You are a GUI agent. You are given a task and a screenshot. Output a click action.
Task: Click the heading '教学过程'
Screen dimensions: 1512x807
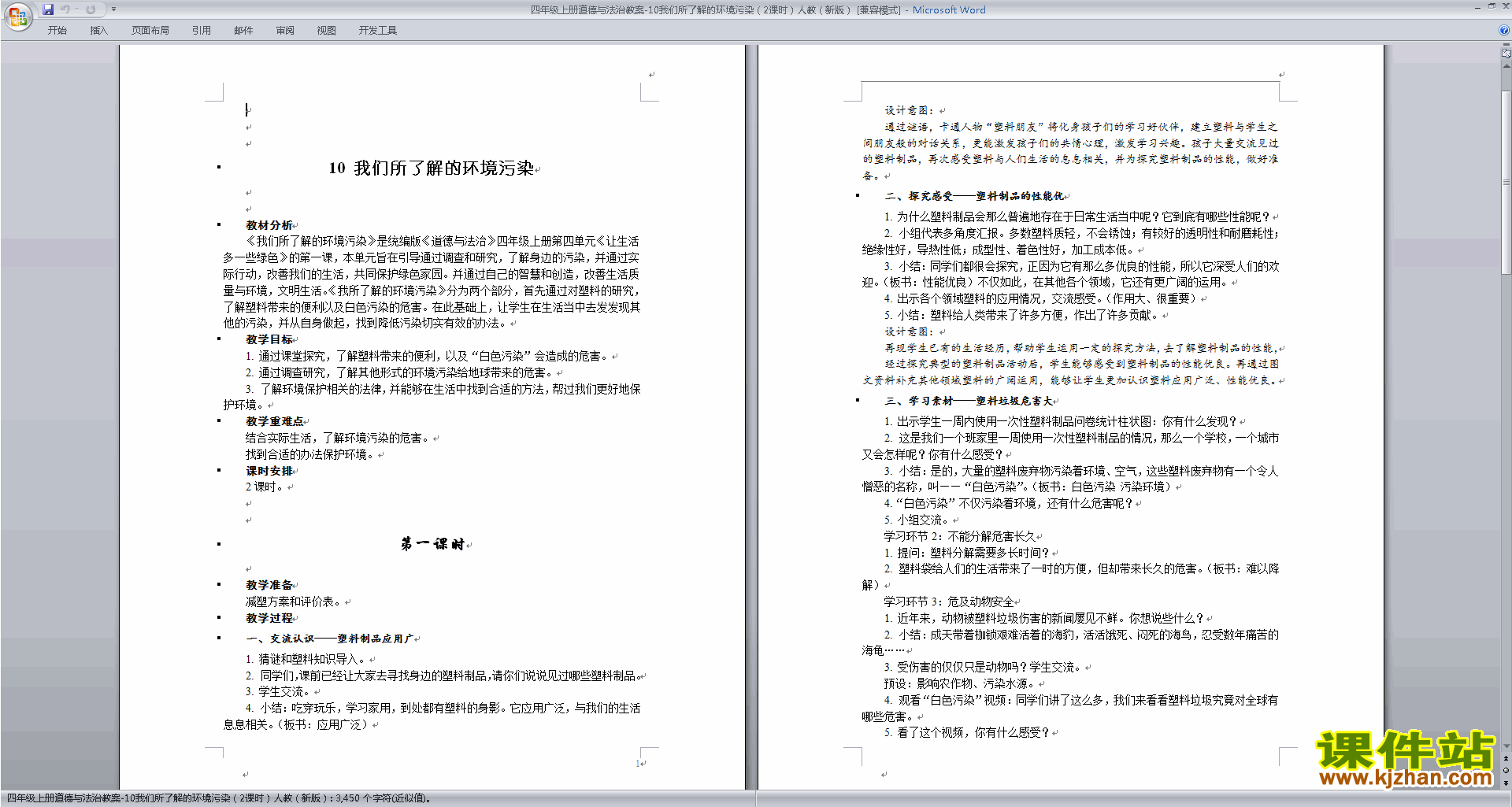coord(269,618)
